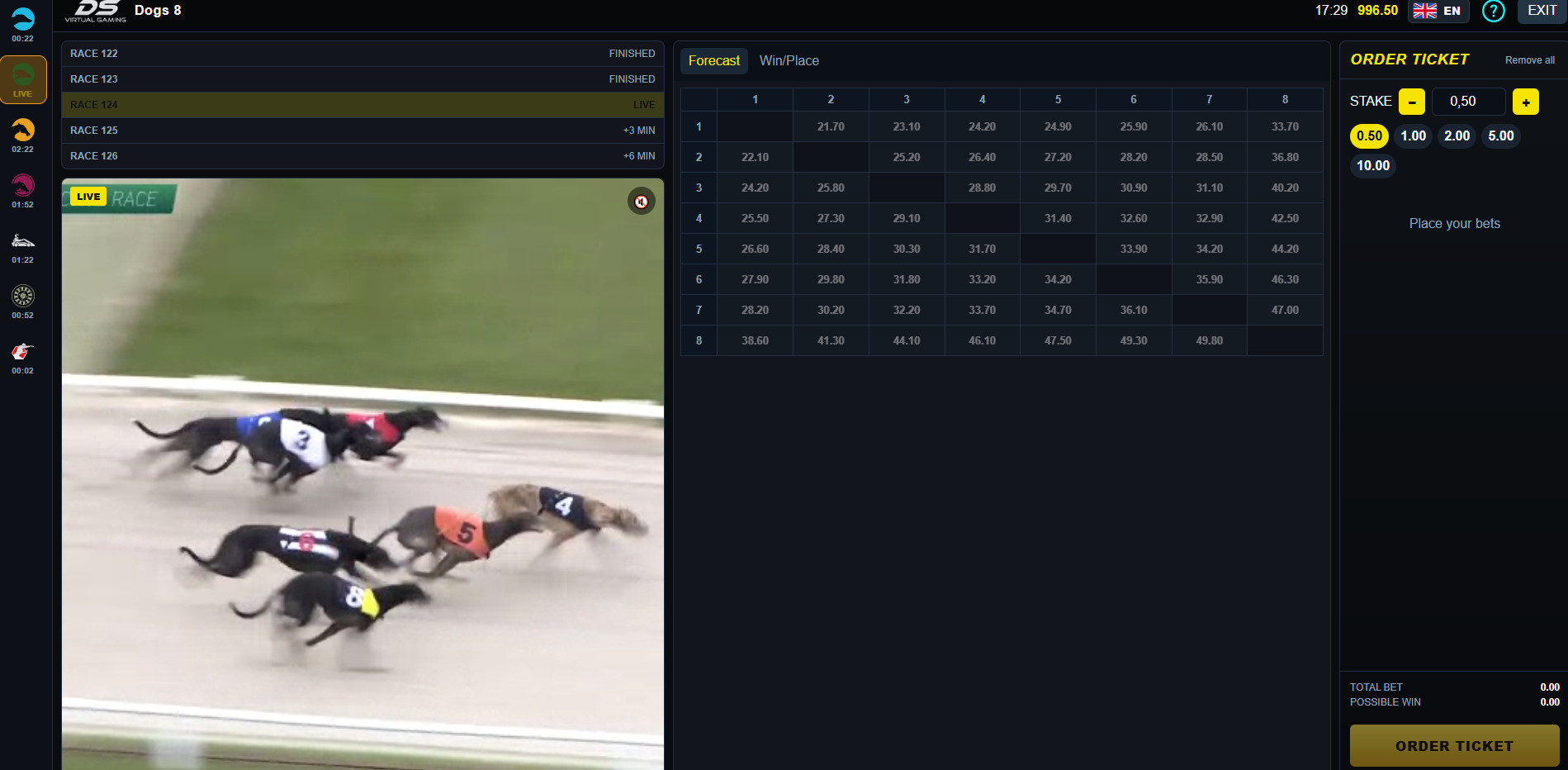This screenshot has height=770, width=1568.
Task: Unmute the live race video sound
Action: click(642, 202)
